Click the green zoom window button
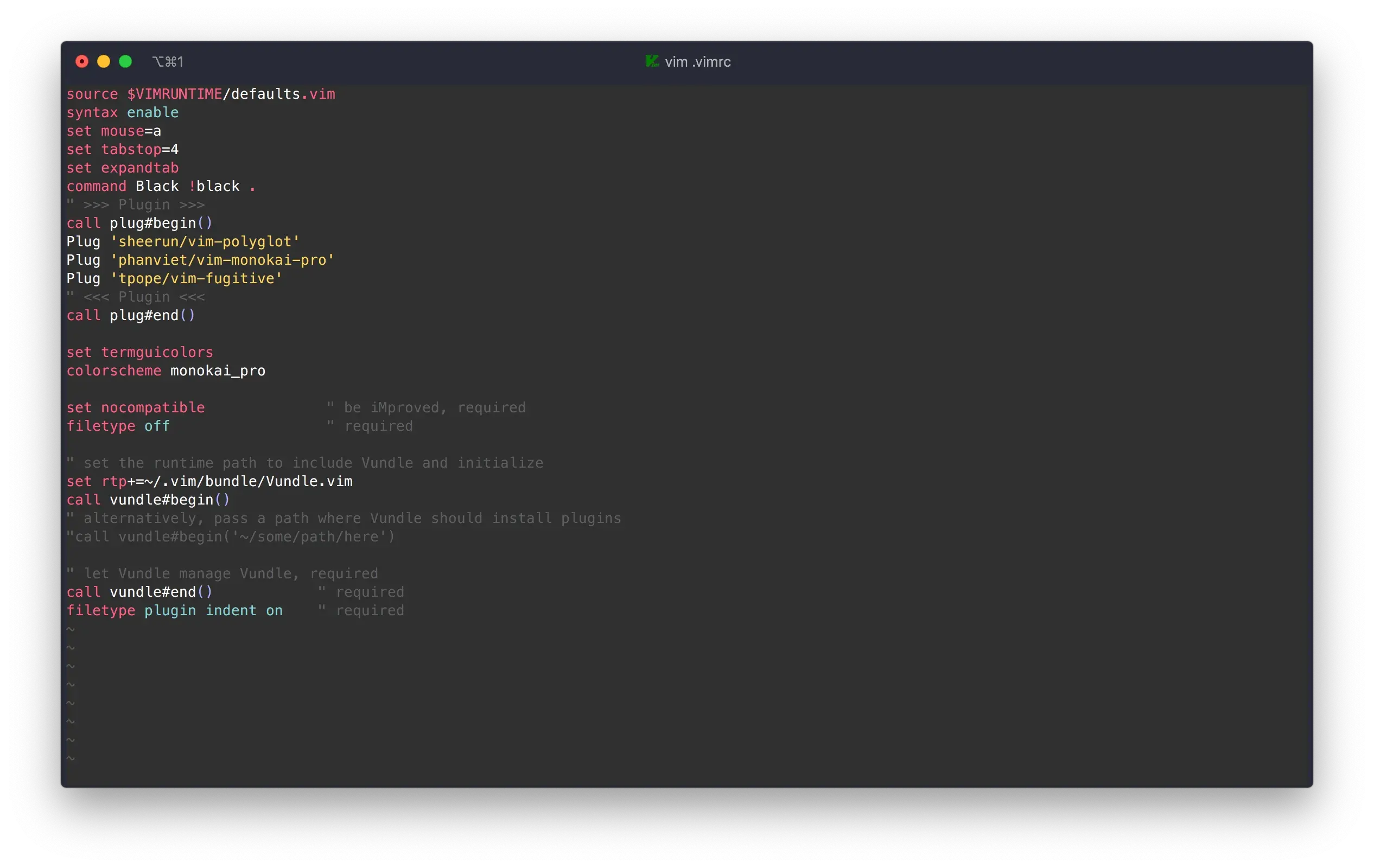This screenshot has height=868, width=1374. [125, 62]
